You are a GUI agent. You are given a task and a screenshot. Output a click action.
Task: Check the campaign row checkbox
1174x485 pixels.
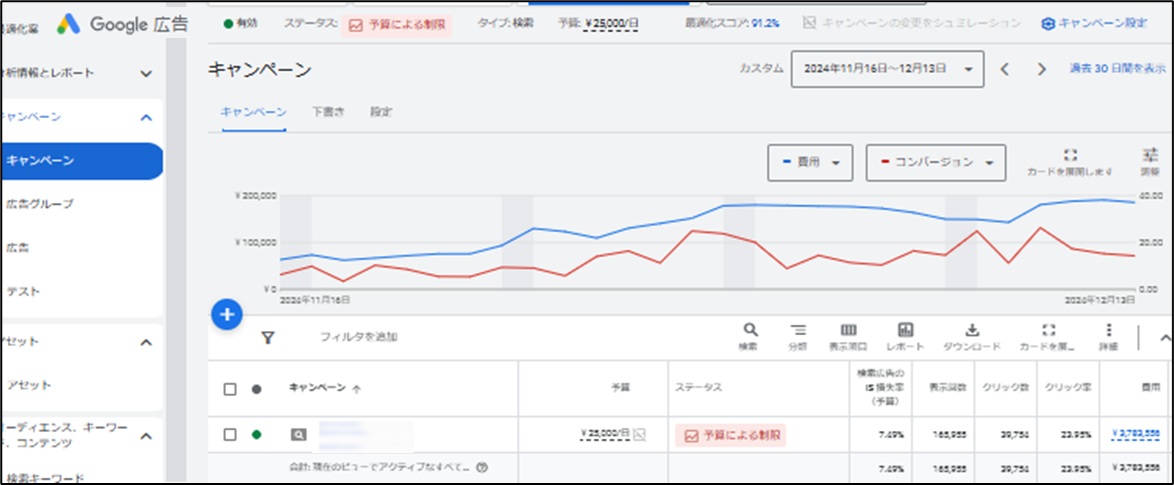[x=230, y=435]
